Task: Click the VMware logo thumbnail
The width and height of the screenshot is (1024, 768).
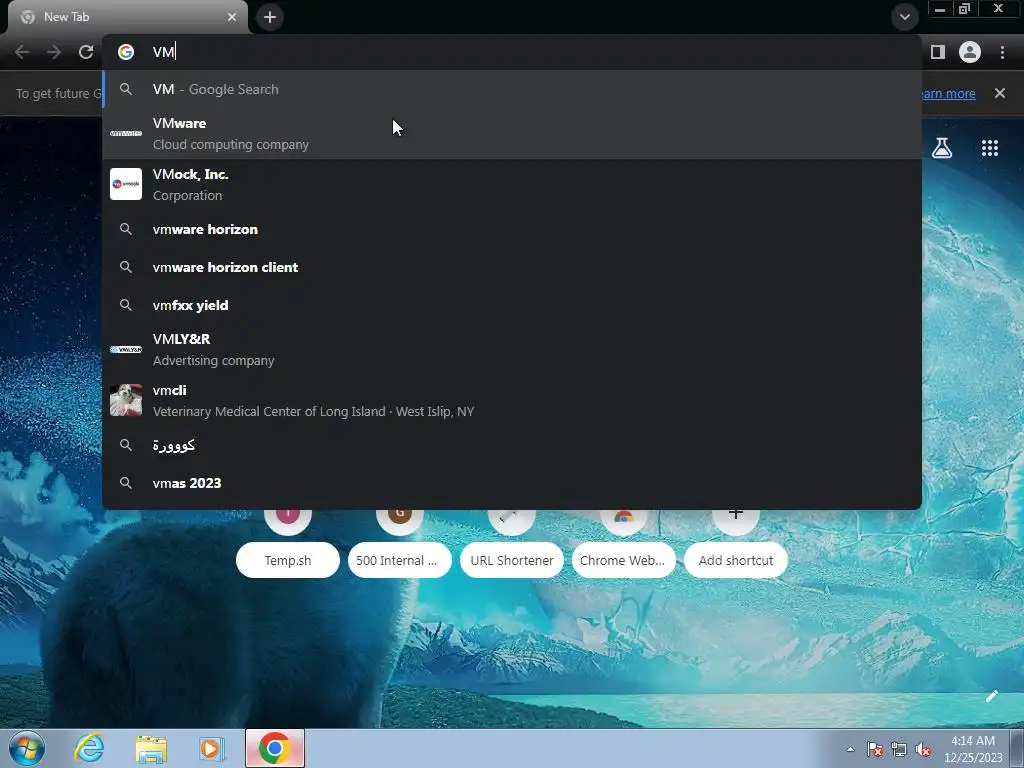Action: coord(126,133)
